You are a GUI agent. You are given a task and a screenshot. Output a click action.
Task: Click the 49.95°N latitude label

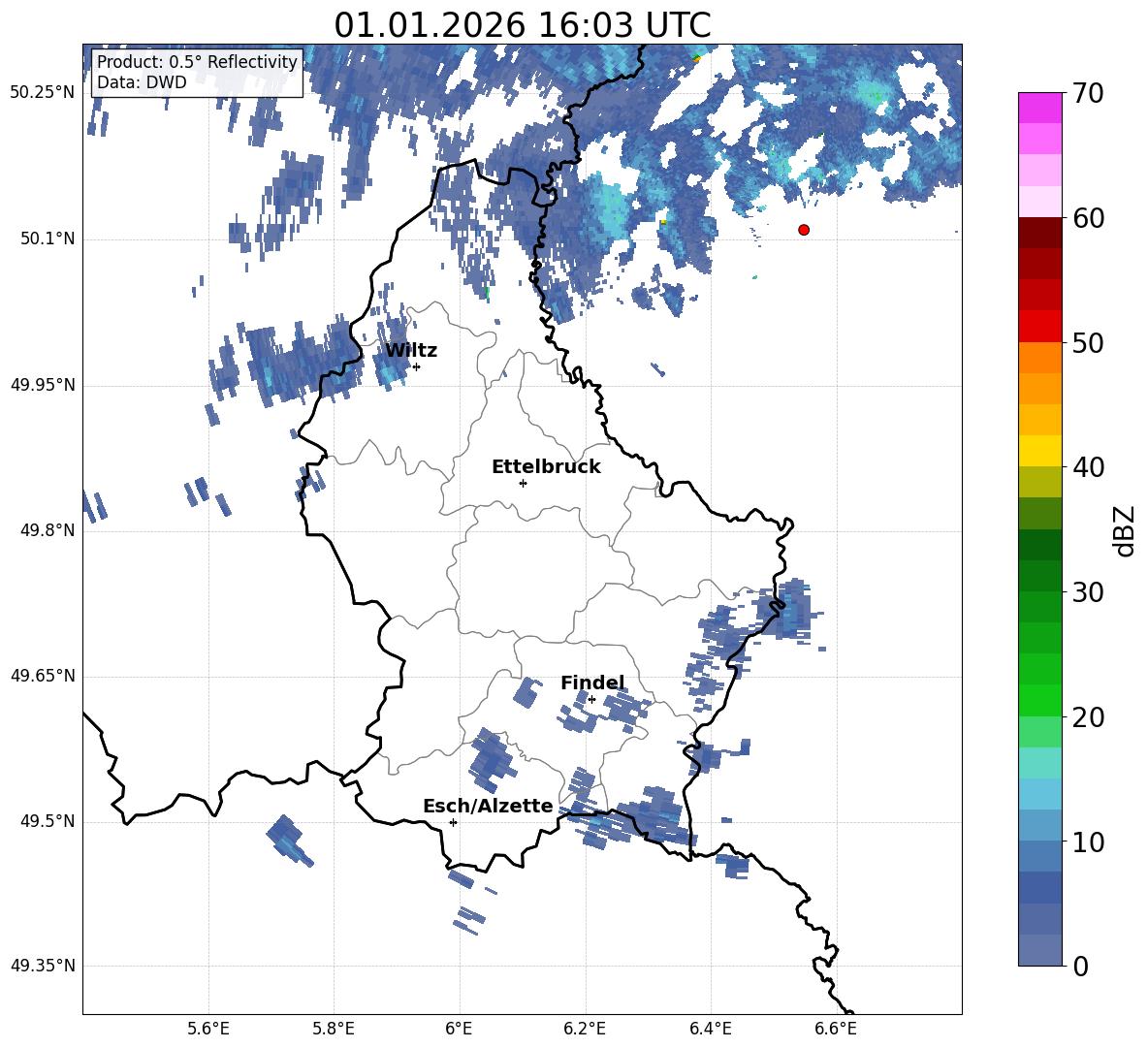tap(43, 384)
